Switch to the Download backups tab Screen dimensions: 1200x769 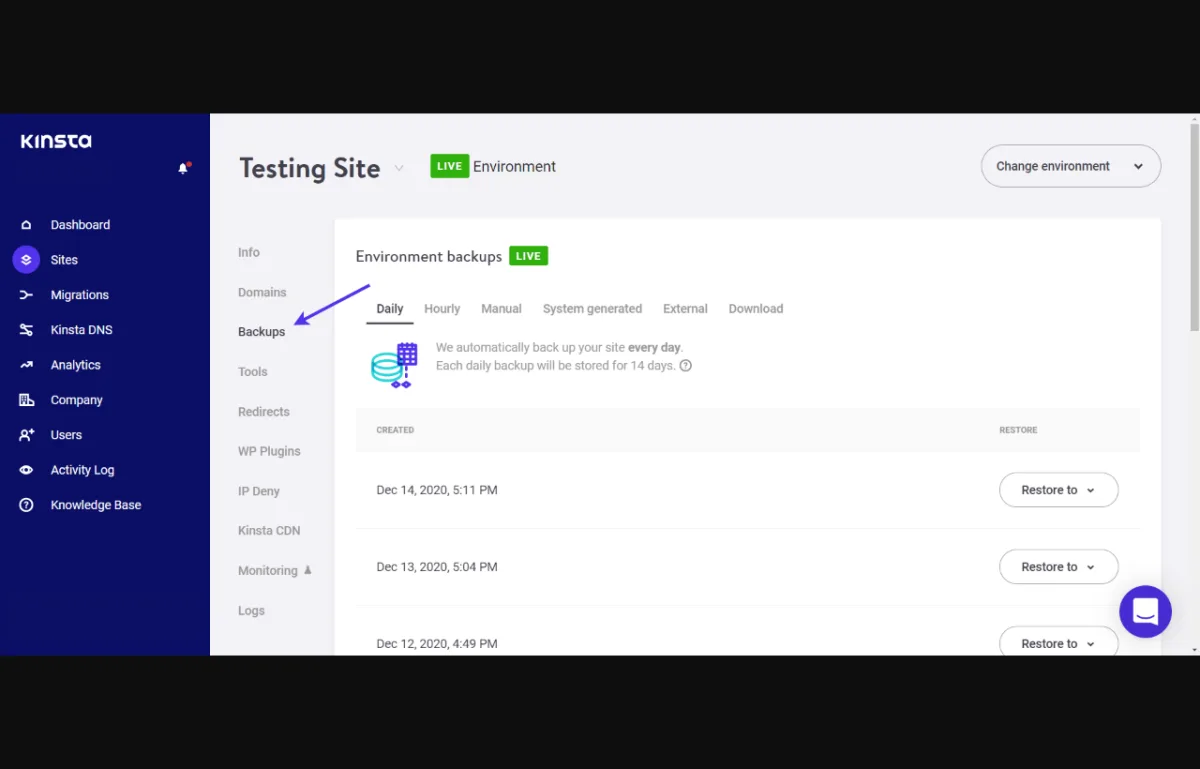pyautogui.click(x=756, y=309)
